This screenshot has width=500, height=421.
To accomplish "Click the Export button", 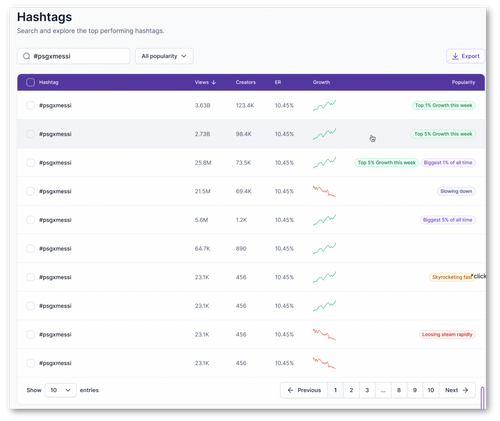I will [465, 56].
